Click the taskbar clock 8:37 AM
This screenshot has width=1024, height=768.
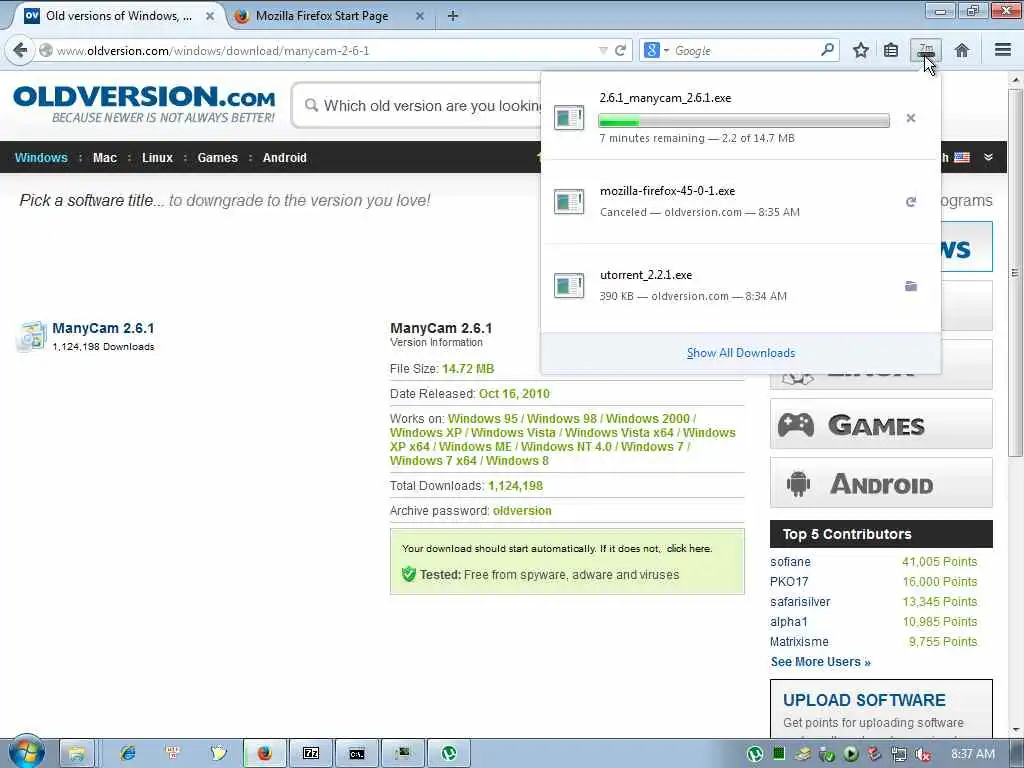click(972, 754)
